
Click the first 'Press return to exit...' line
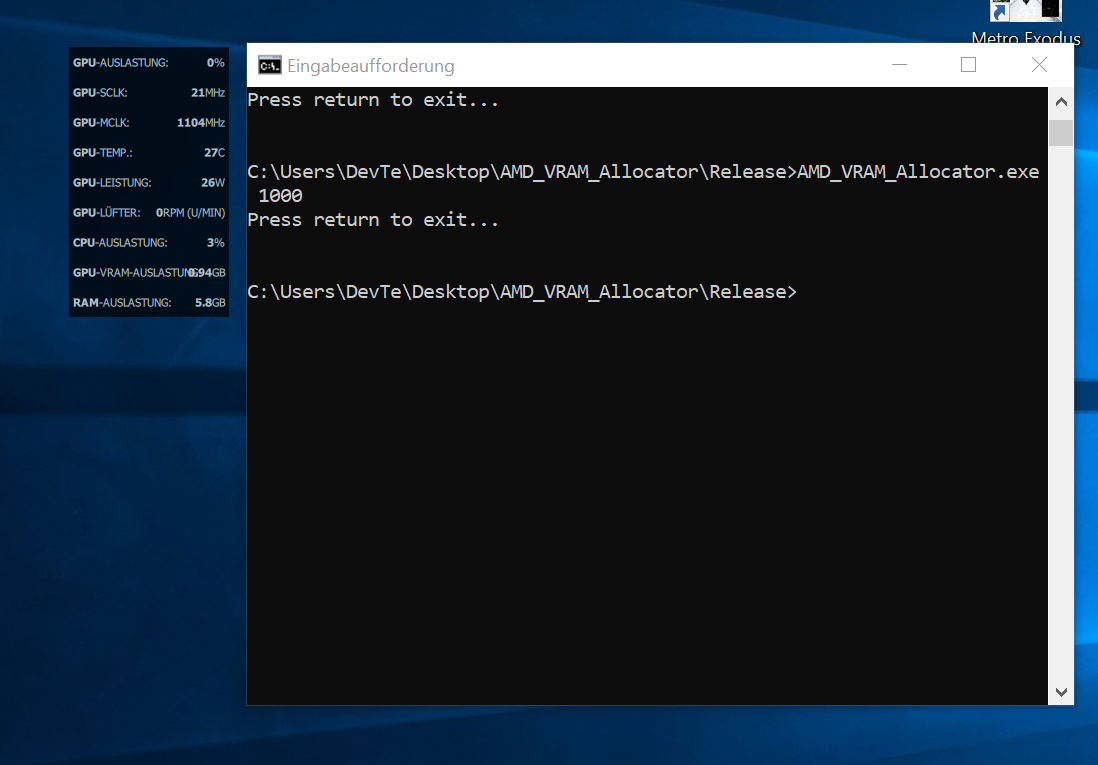coord(373,100)
